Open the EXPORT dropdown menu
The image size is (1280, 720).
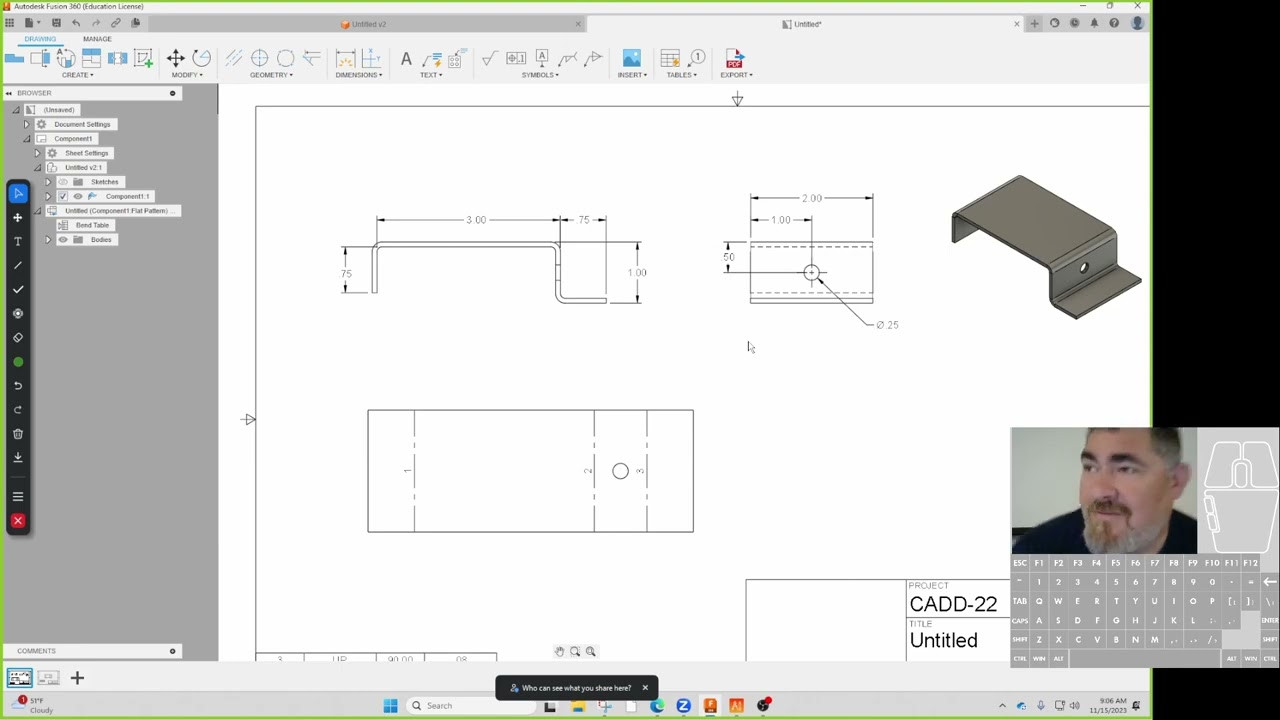coord(736,75)
